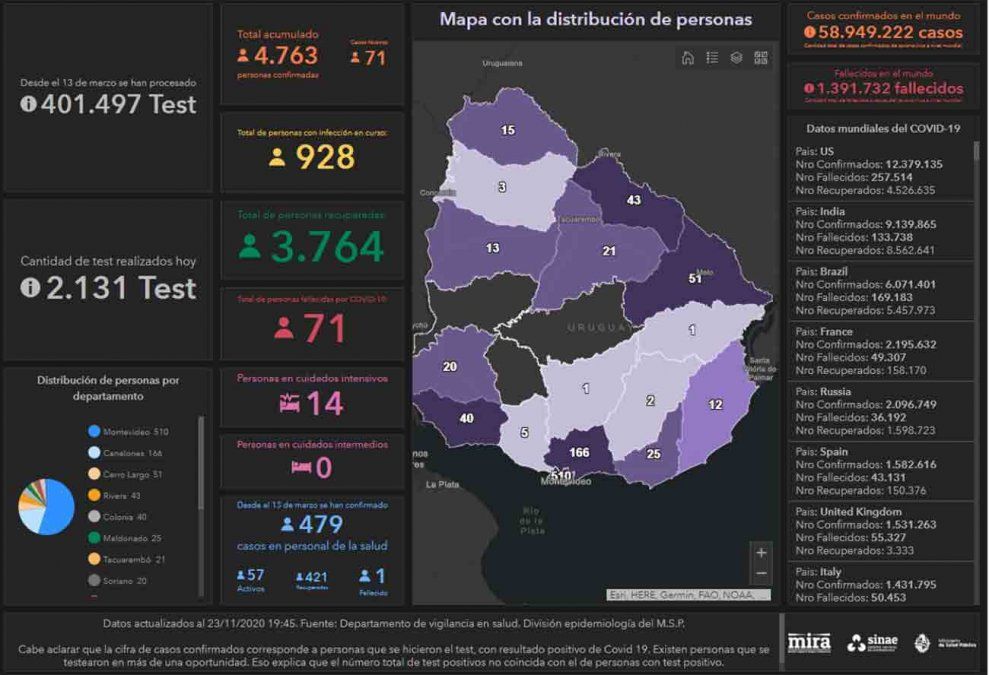Open the map legend list icon

coord(712,58)
